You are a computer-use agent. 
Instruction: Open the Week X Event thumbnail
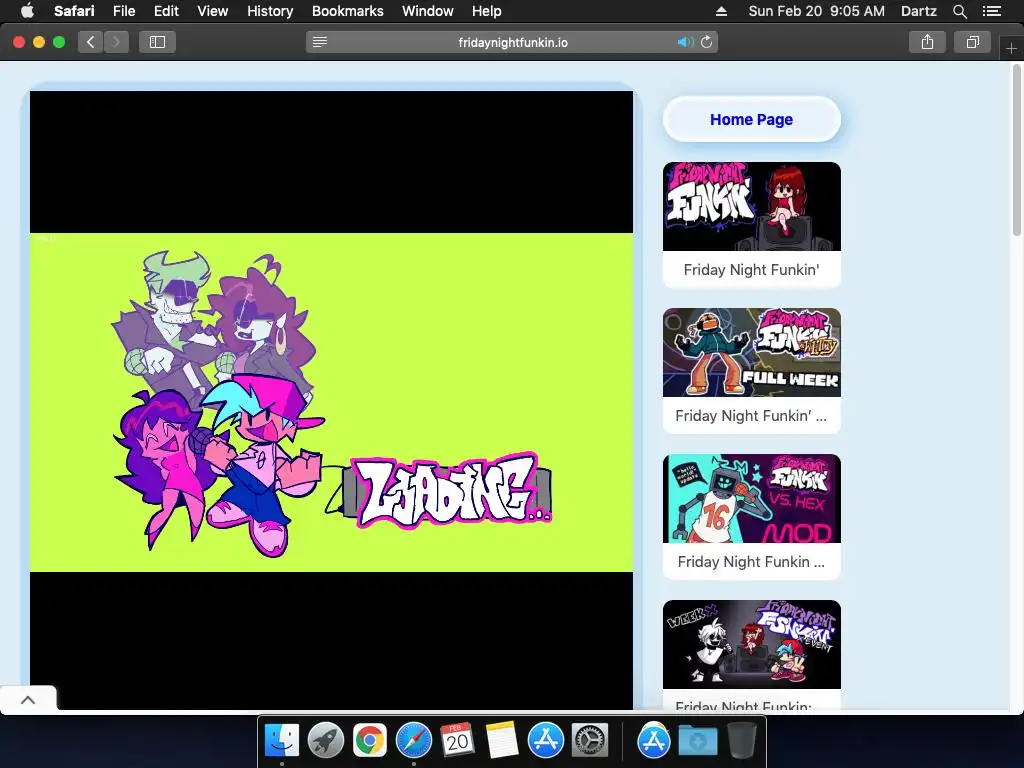752,645
